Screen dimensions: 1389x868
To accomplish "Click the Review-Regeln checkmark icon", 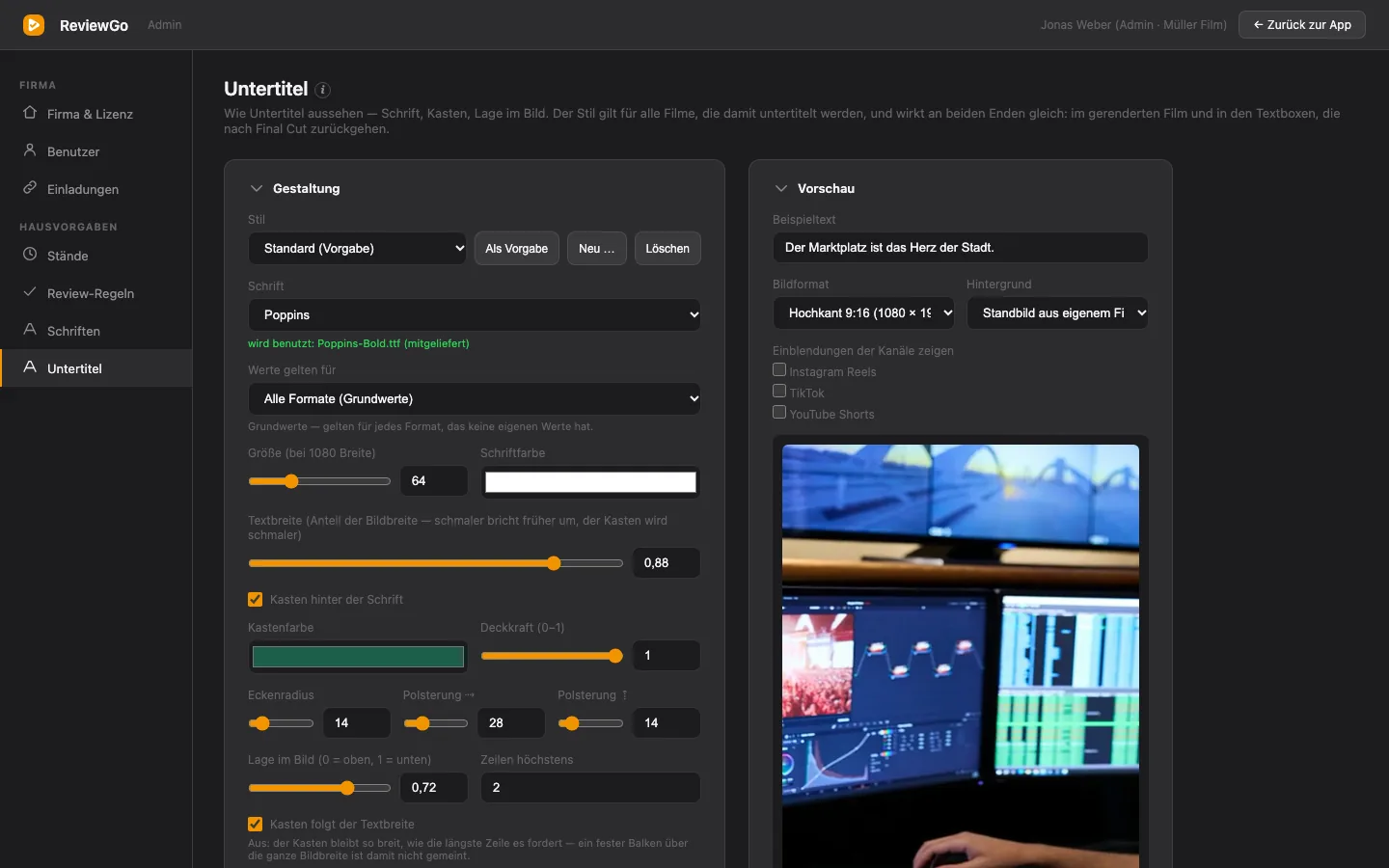I will coord(30,292).
